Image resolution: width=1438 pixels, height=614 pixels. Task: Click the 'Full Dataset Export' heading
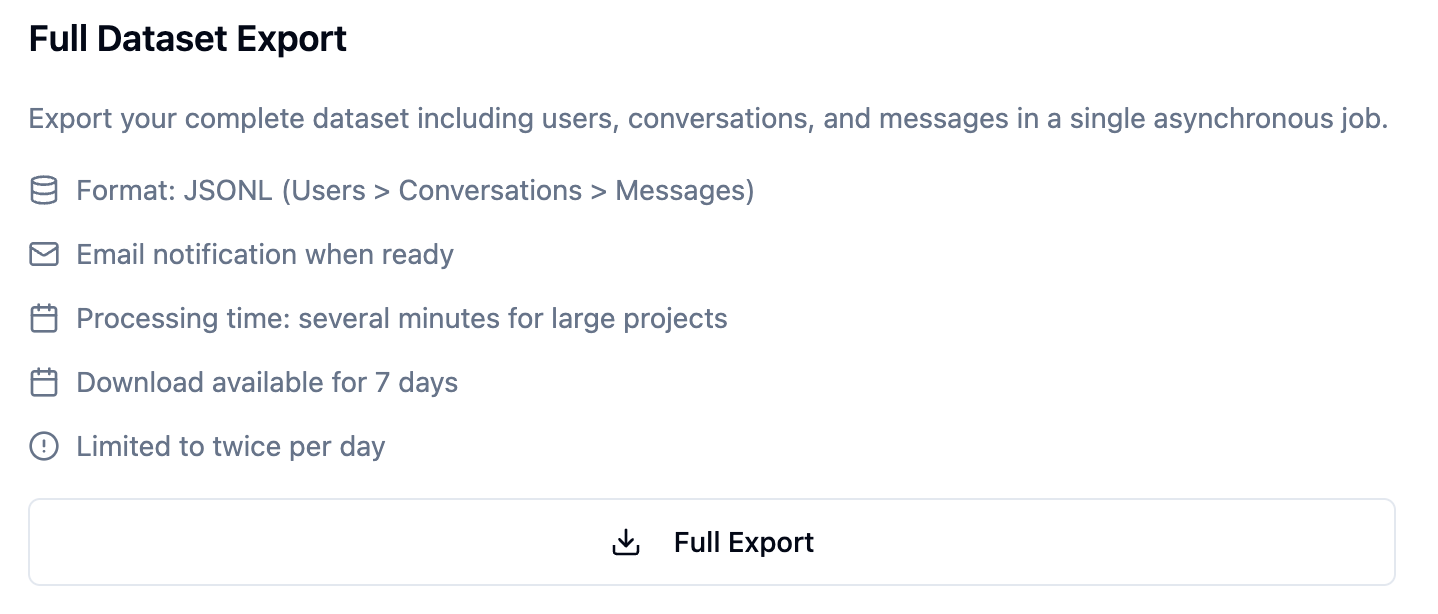pyautogui.click(x=188, y=39)
